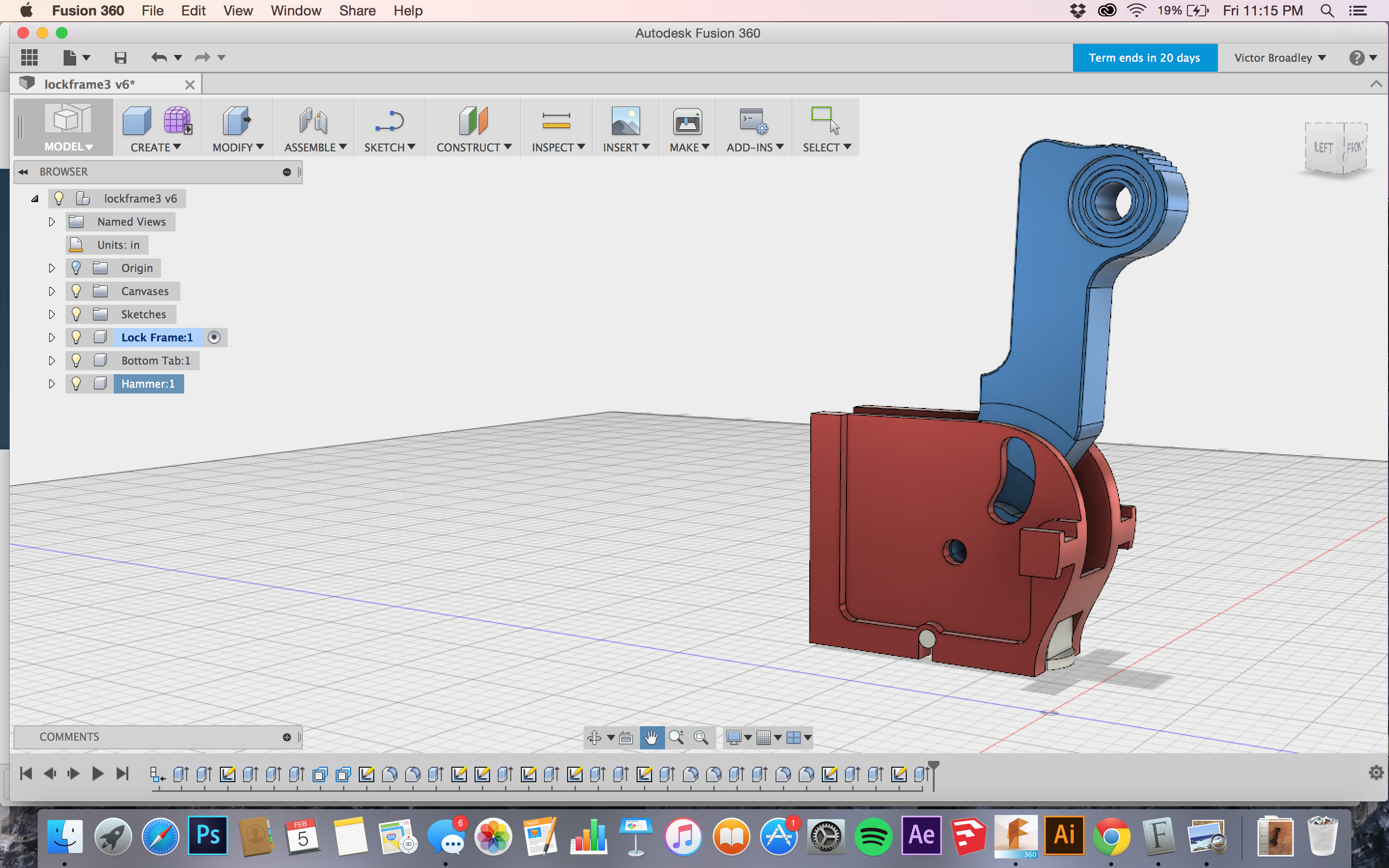Open Display Settings monitor icon
Image resolution: width=1389 pixels, height=868 pixels.
(x=734, y=737)
